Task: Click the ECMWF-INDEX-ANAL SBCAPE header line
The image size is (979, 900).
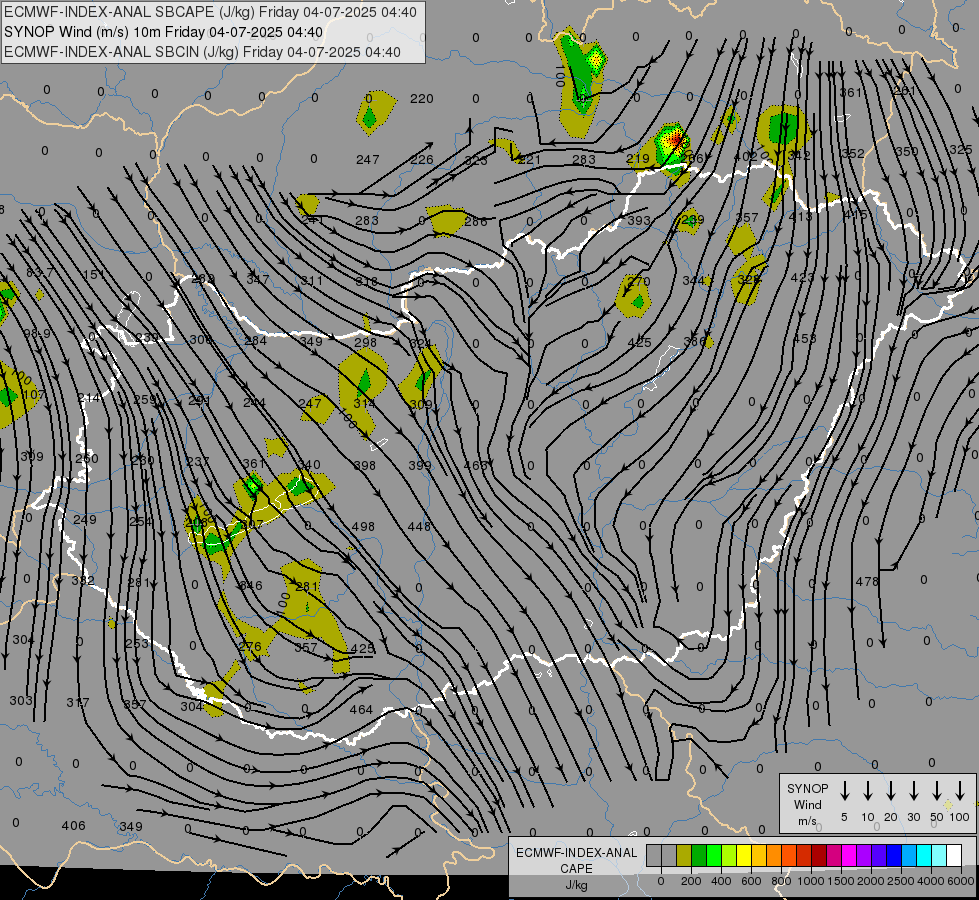Action: coord(210,12)
